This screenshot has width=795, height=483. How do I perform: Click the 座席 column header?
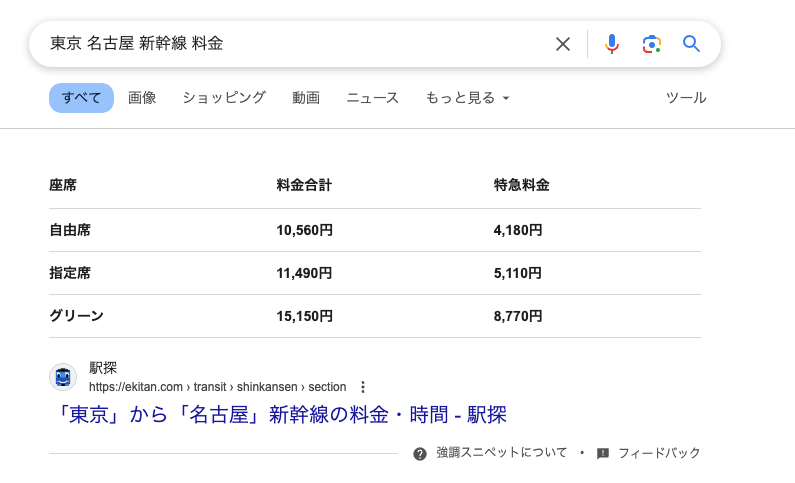click(x=63, y=185)
